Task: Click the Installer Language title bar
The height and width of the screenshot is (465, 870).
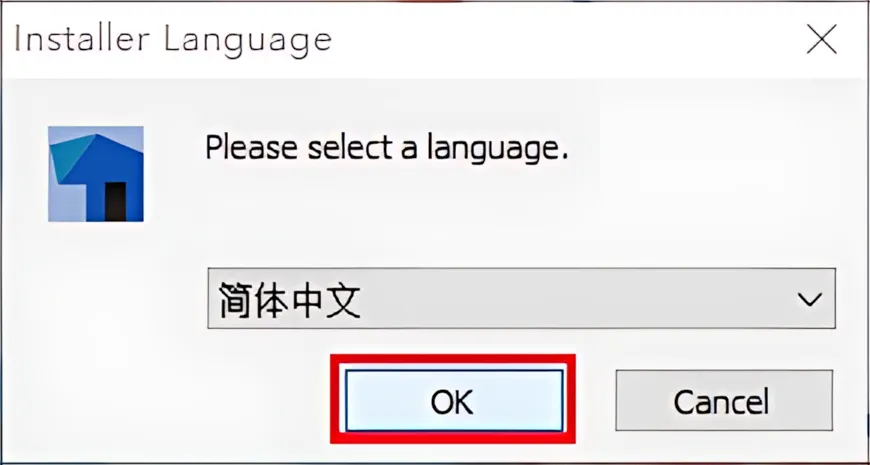Action: [435, 40]
